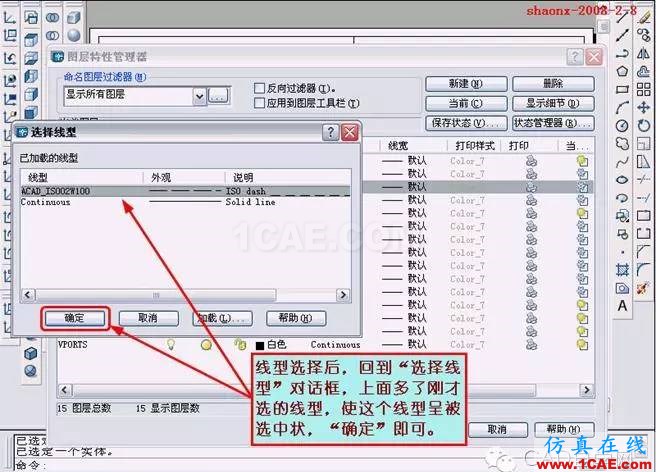Select the Hatch tool

[623, 270]
